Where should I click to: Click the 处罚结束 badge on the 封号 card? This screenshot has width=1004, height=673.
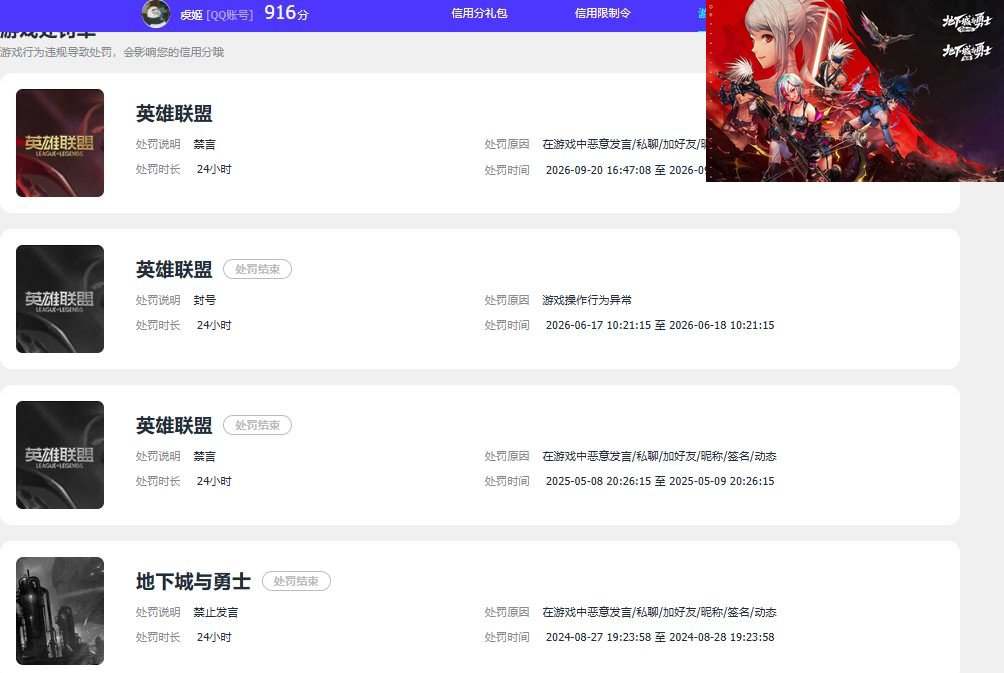[x=257, y=269]
